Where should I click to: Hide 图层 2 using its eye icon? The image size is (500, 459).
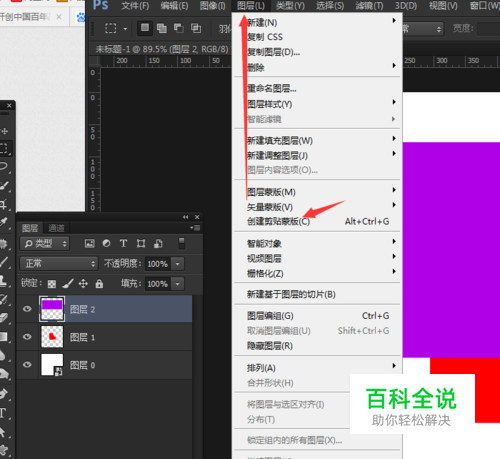(27, 309)
